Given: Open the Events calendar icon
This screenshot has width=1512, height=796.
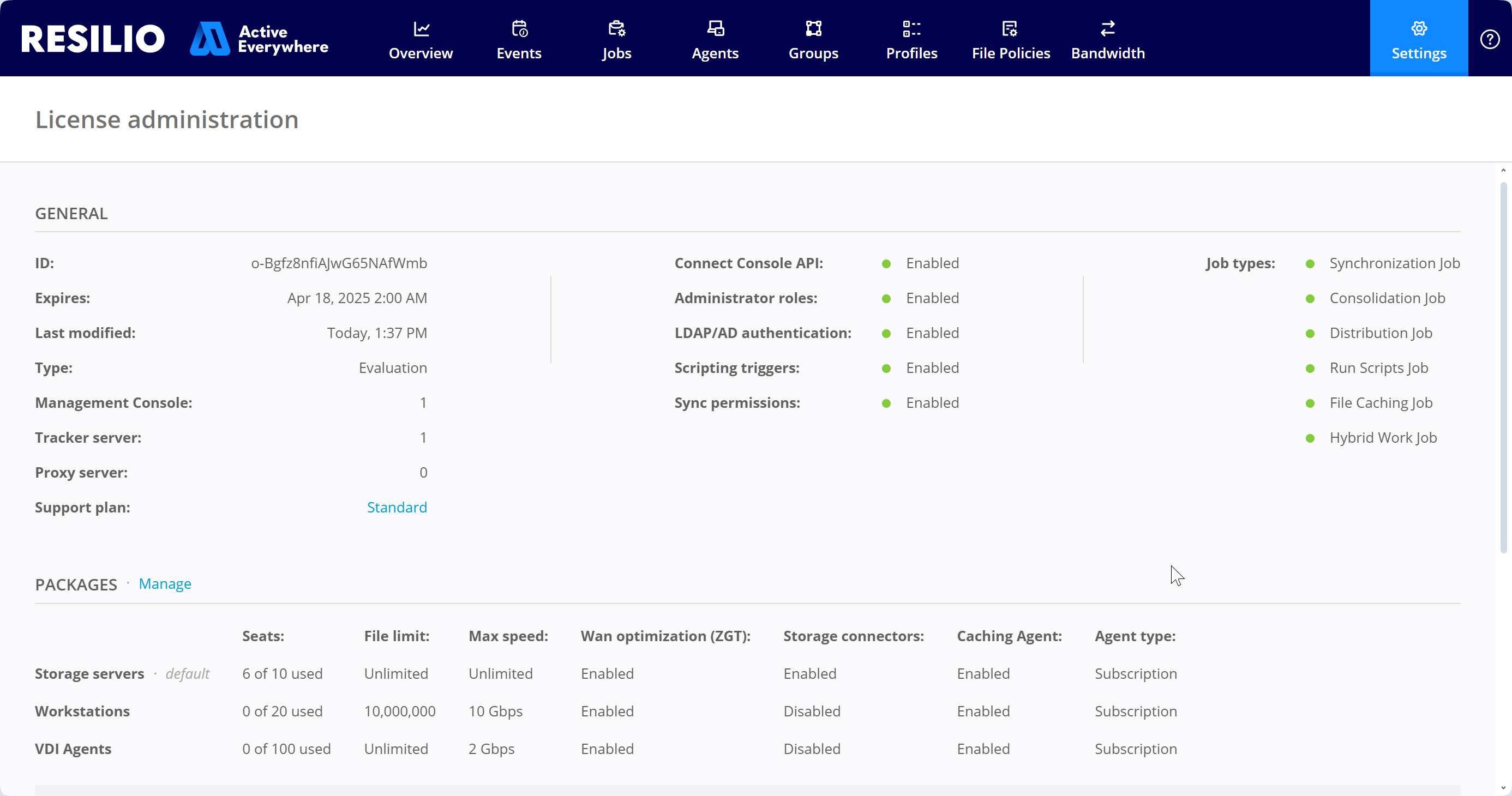Looking at the screenshot, I should click(x=519, y=28).
